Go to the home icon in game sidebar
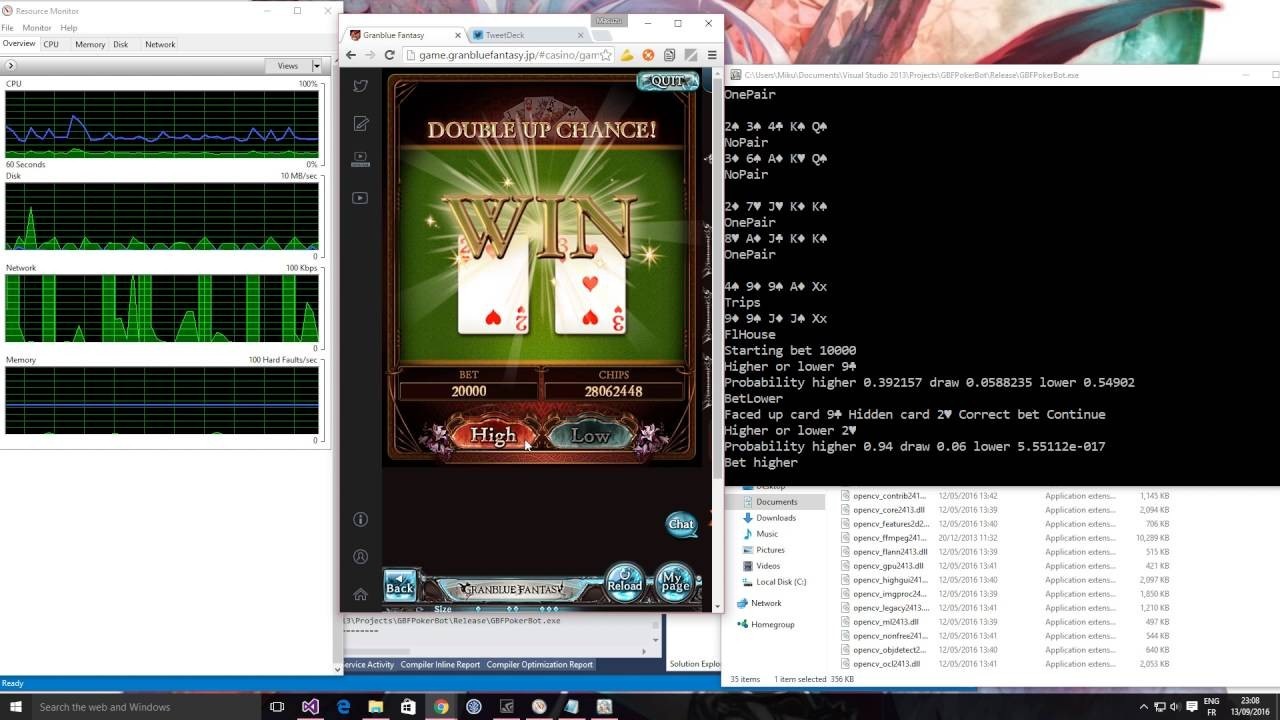Viewport: 1280px width, 720px height. (x=361, y=595)
